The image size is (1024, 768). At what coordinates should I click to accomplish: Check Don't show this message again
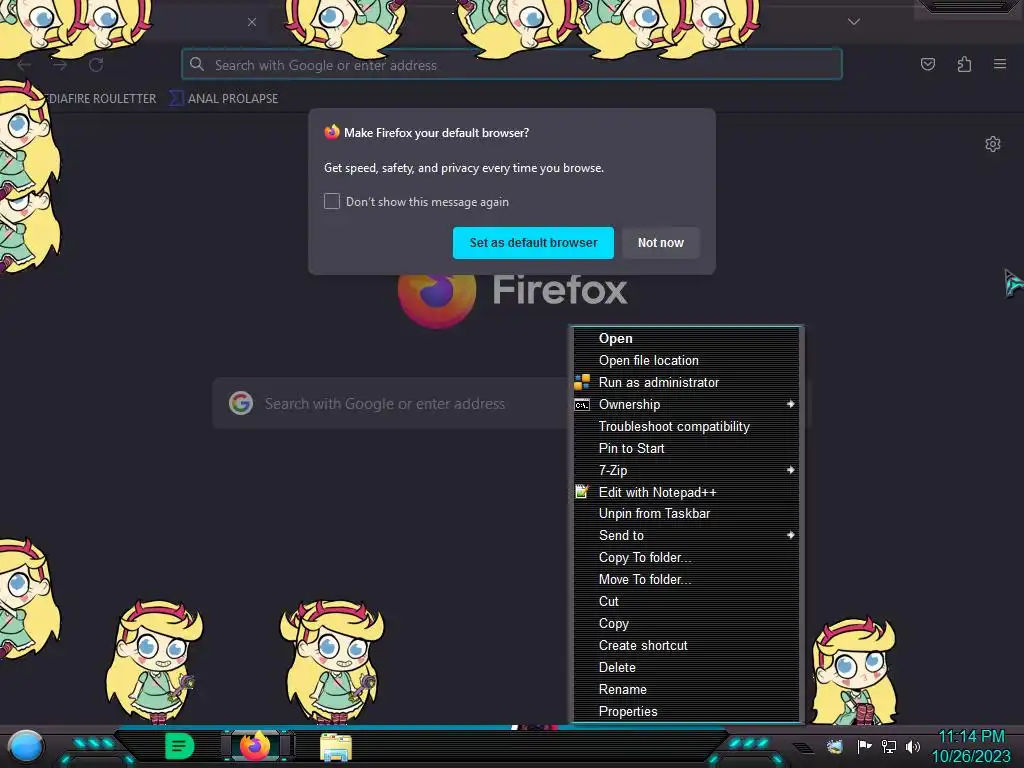click(332, 201)
